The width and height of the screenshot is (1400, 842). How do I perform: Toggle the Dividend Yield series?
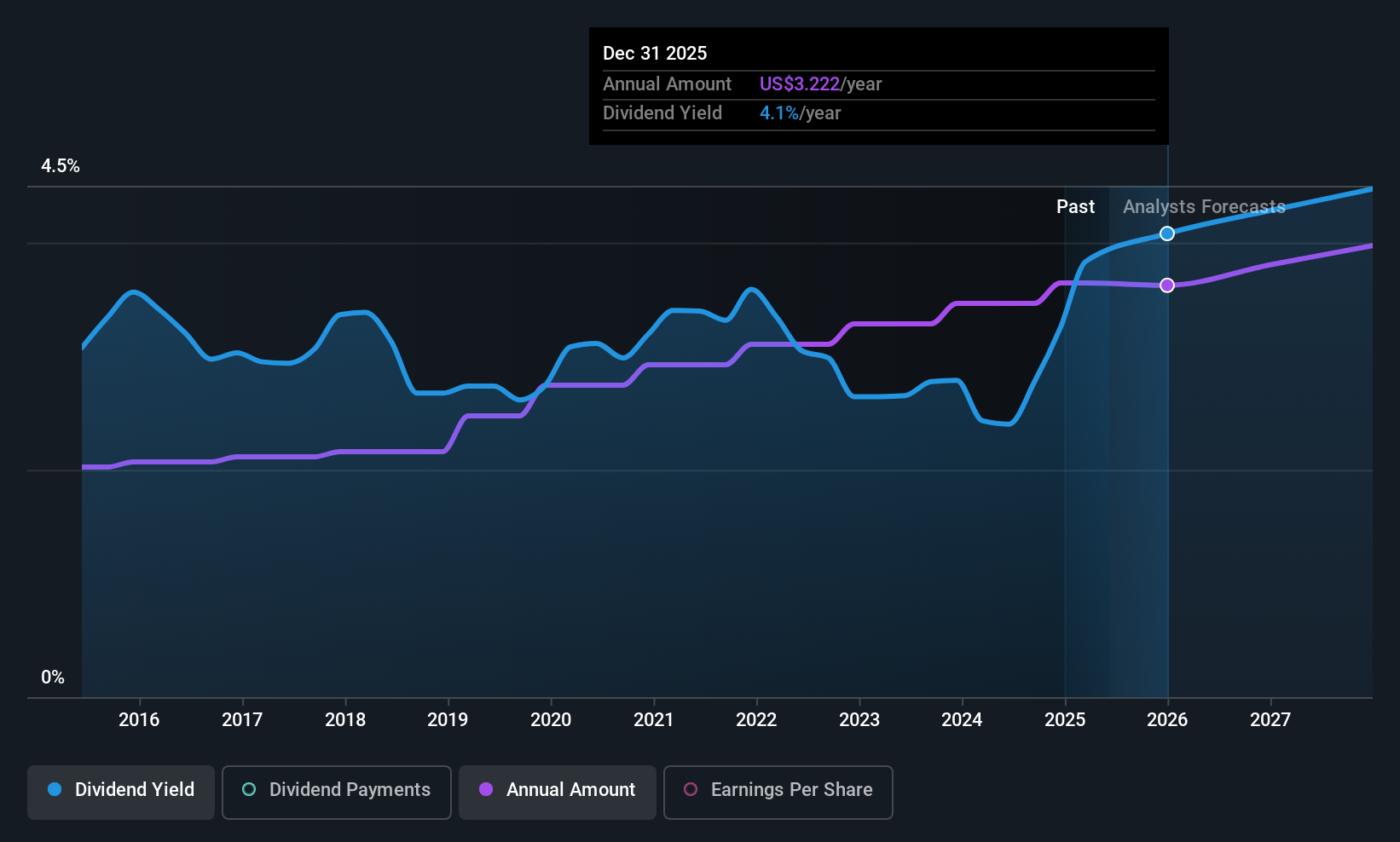pos(121,793)
